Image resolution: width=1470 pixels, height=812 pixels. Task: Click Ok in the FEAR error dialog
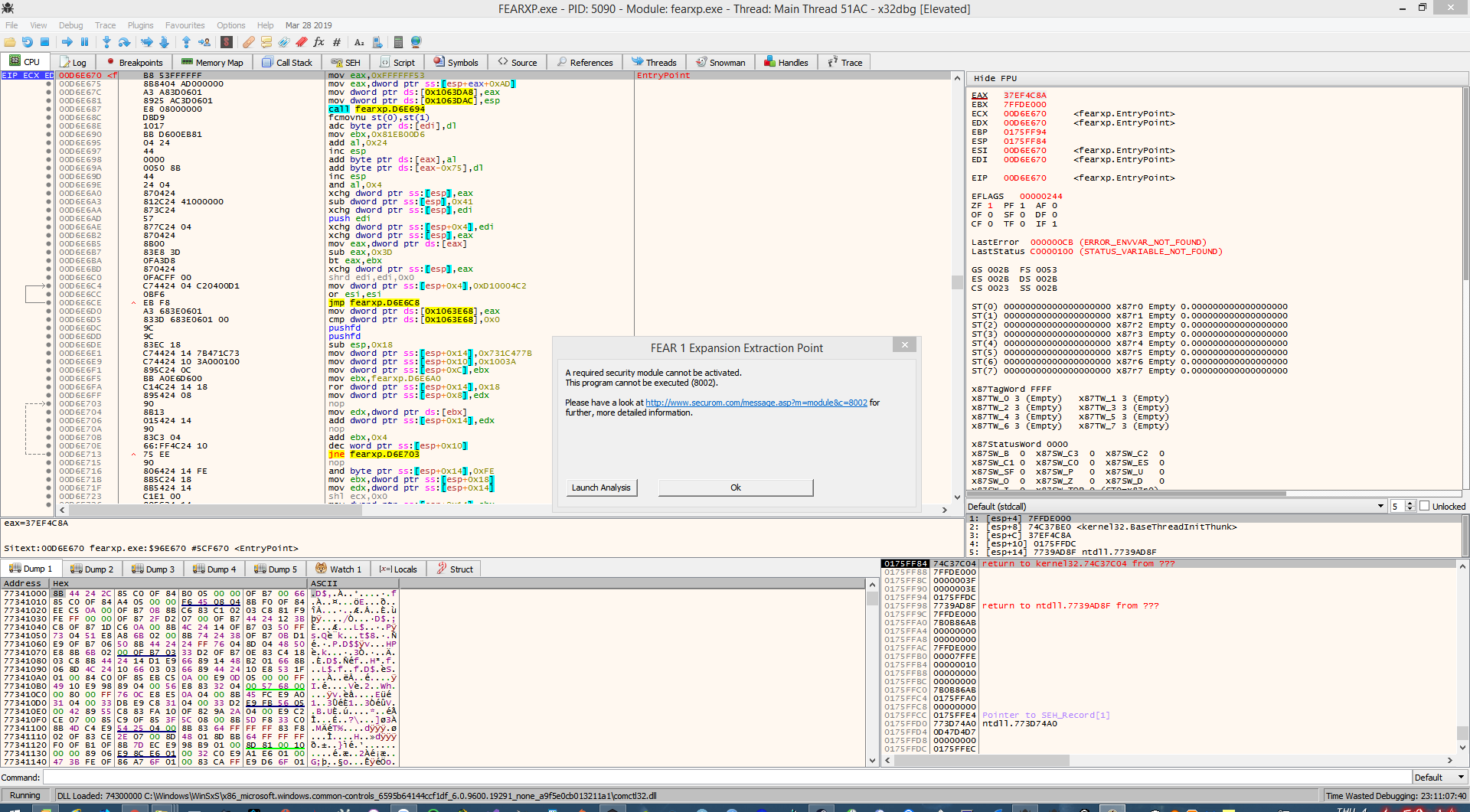click(x=736, y=488)
